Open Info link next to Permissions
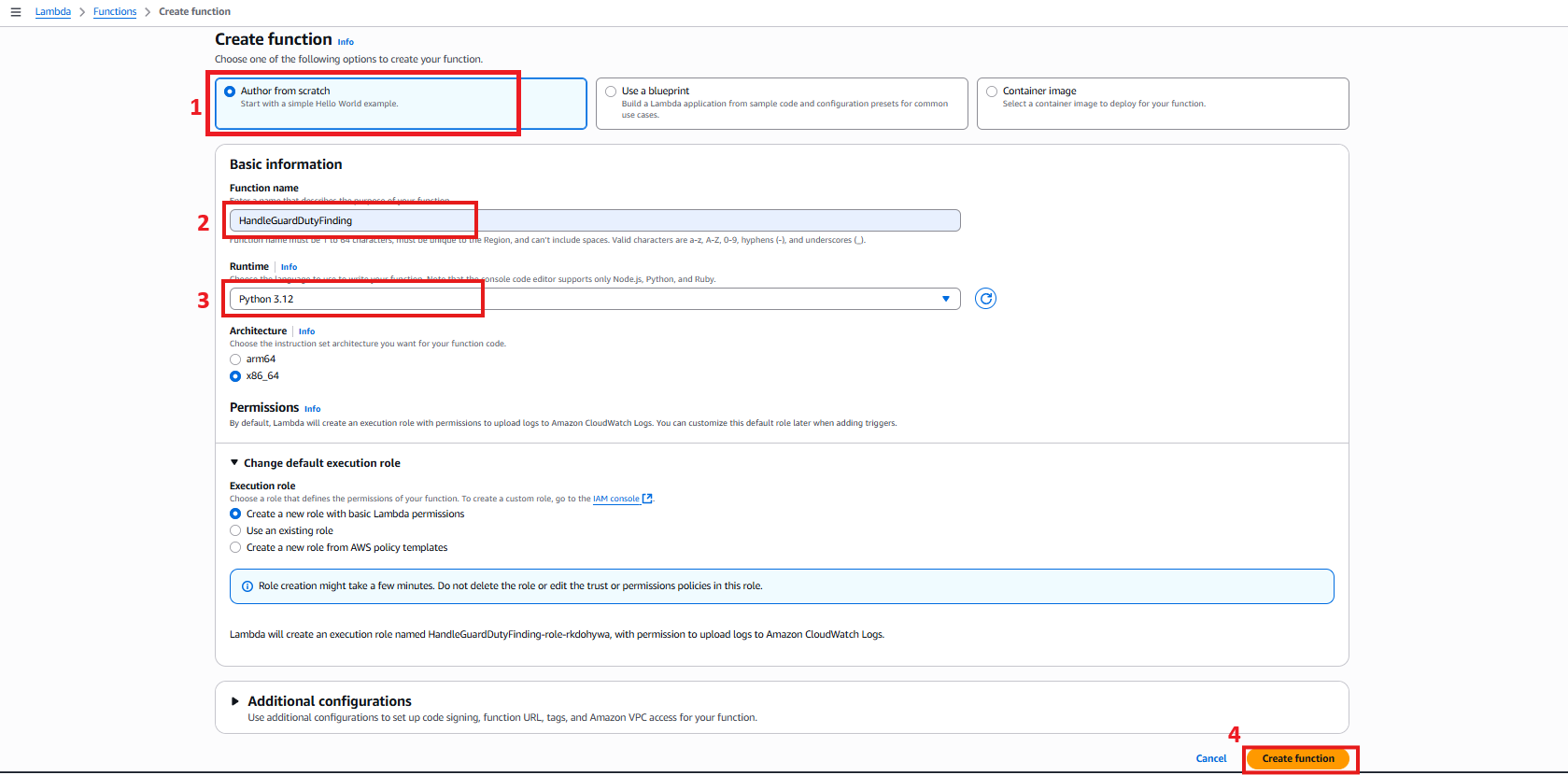 coord(312,409)
